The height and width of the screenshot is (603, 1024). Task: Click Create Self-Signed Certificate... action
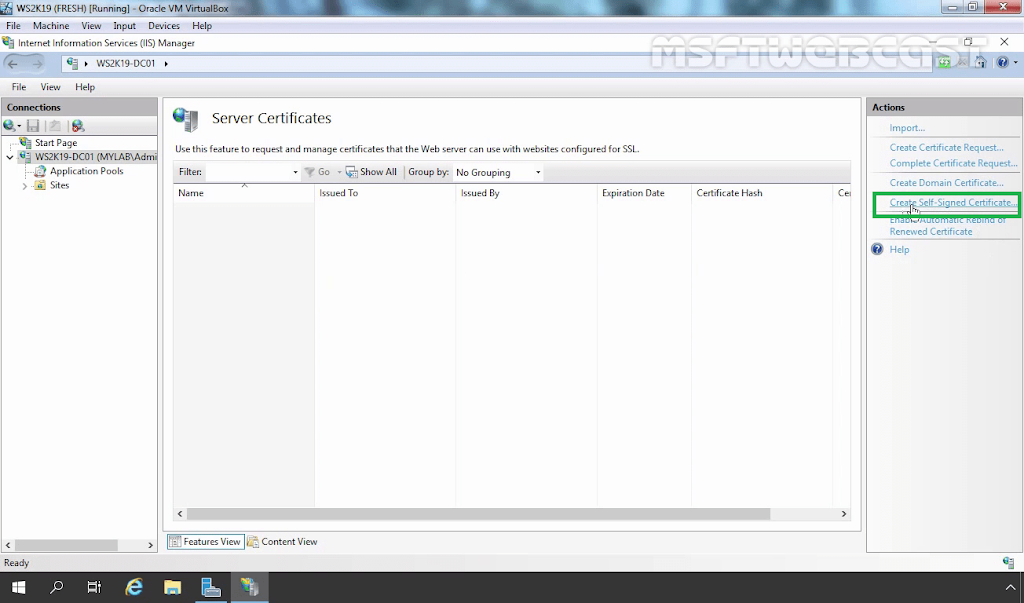pyautogui.click(x=953, y=203)
